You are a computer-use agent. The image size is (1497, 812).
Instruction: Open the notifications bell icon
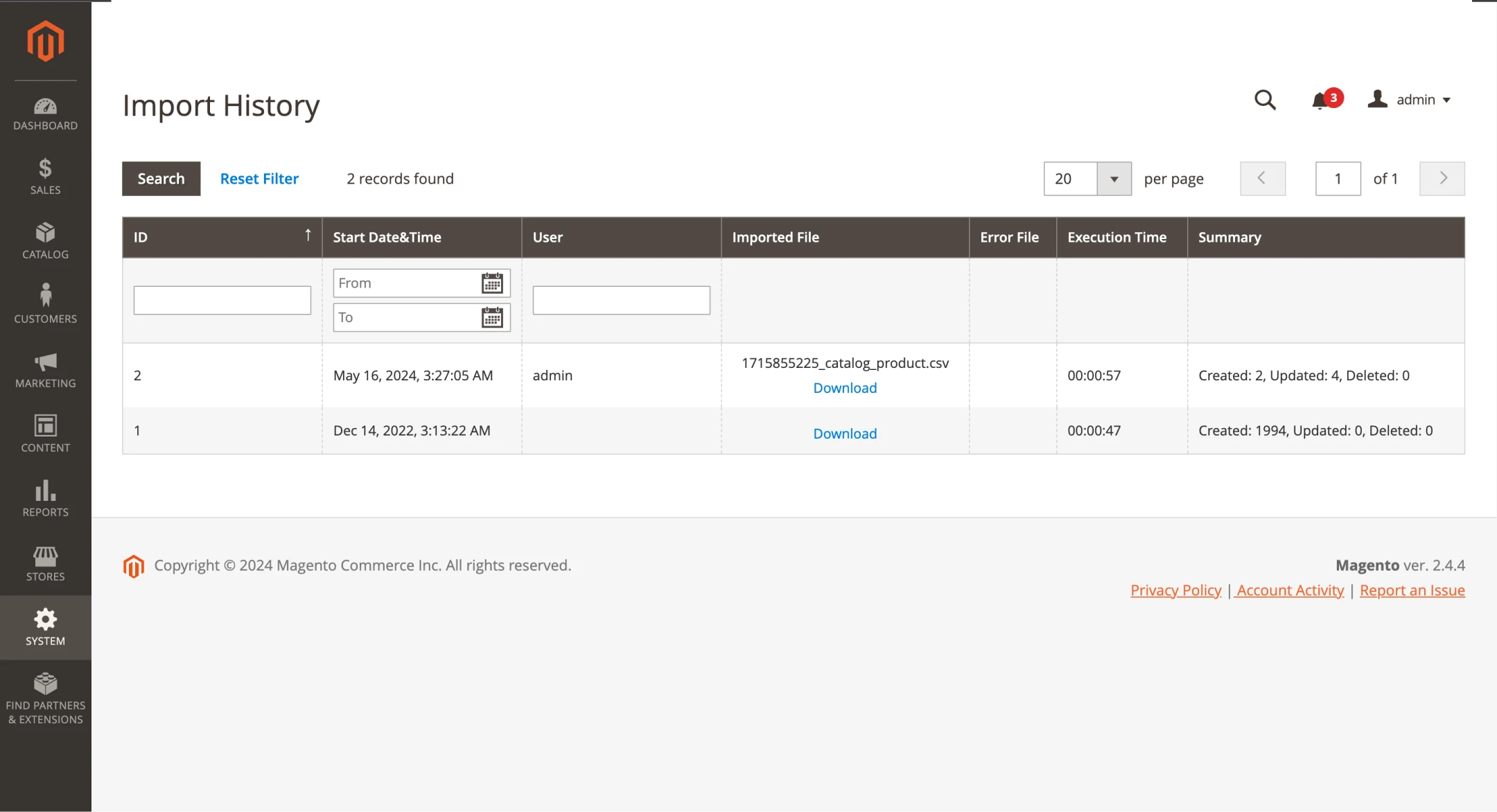1320,101
